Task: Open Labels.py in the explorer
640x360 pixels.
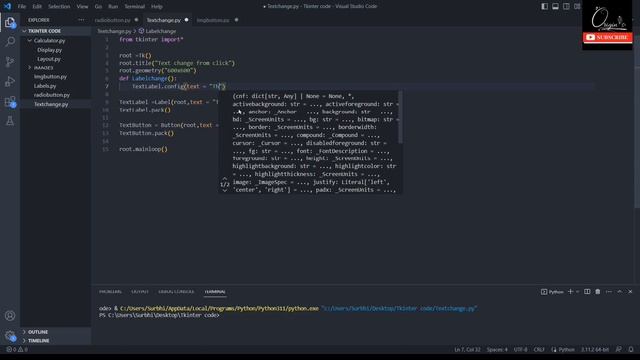Action: [x=45, y=86]
